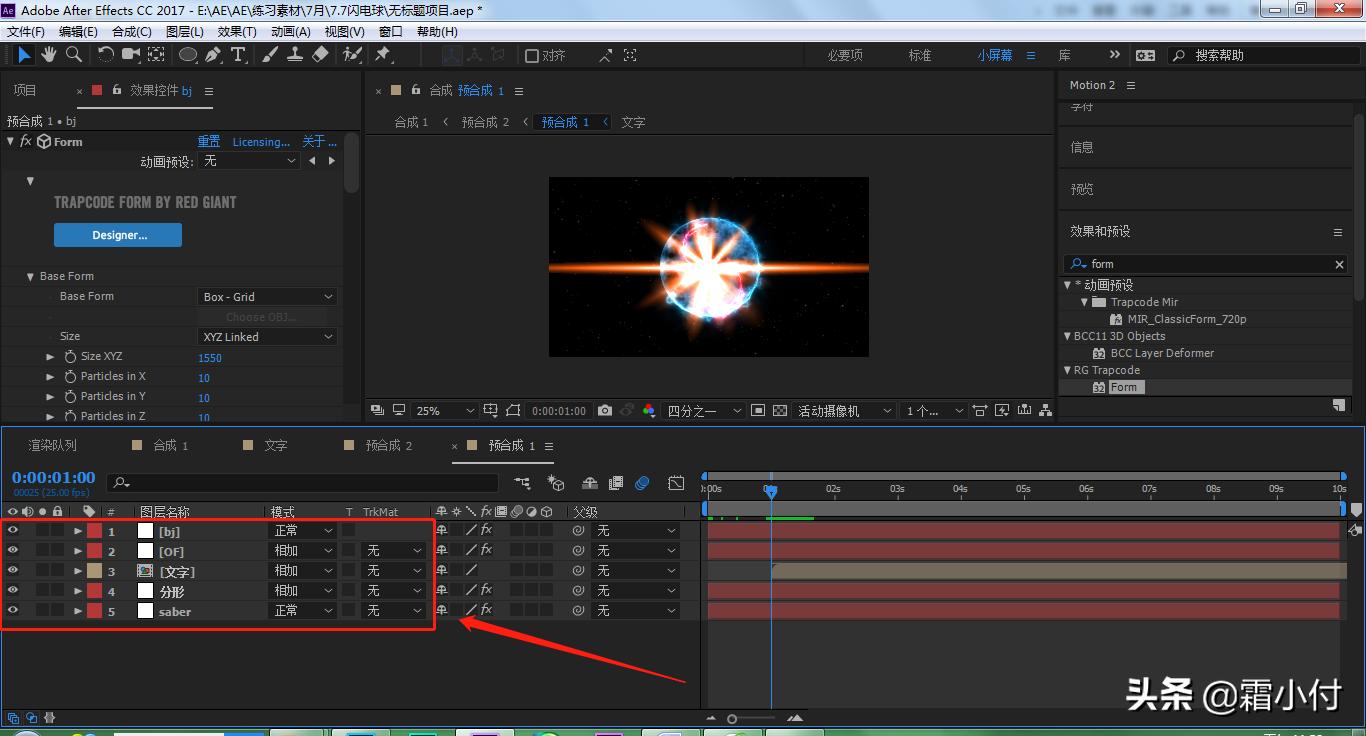The image size is (1366, 736).
Task: Expand the 分形 layer properties
Action: pos(78,591)
